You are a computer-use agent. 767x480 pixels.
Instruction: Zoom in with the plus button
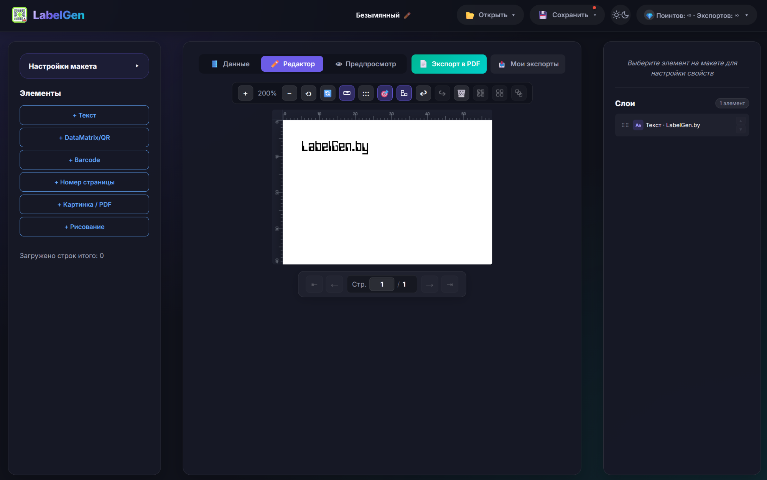(245, 93)
